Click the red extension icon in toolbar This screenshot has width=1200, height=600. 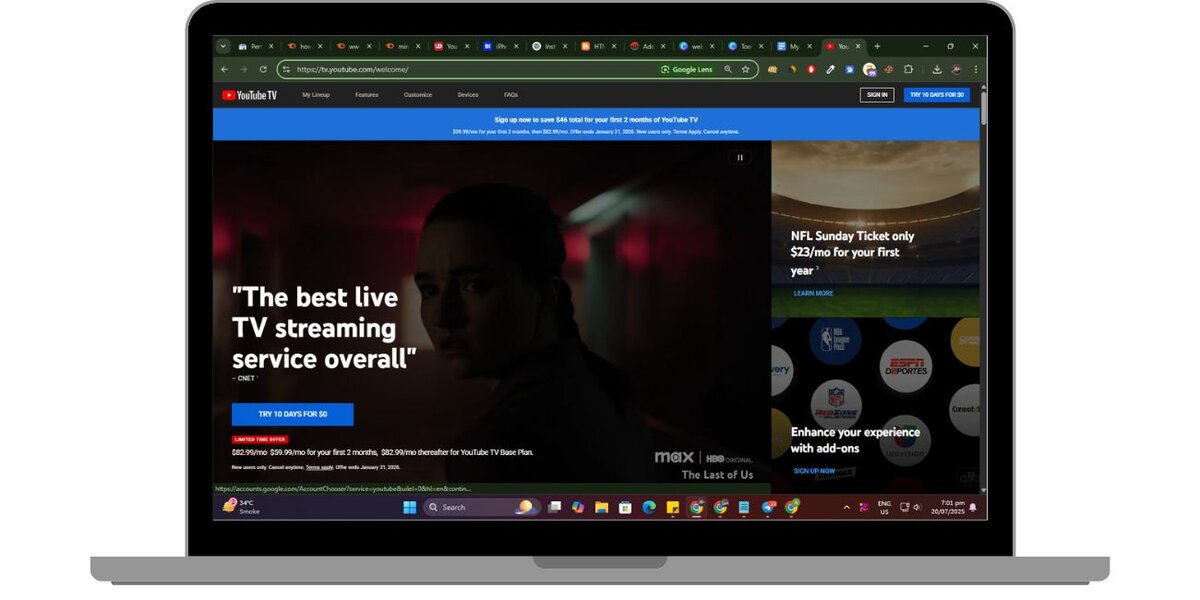tap(811, 70)
